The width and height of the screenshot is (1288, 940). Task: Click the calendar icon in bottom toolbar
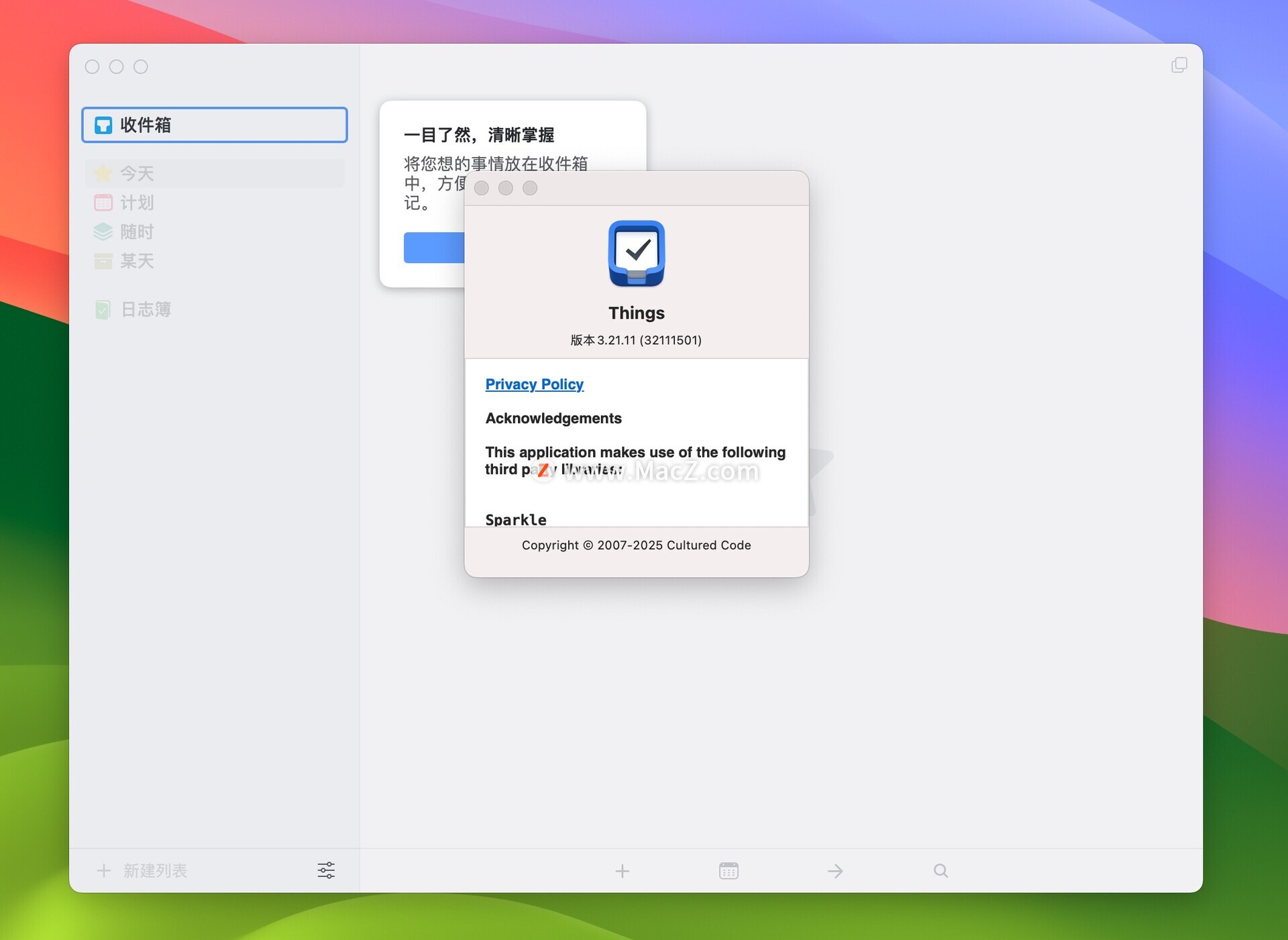[x=729, y=871]
